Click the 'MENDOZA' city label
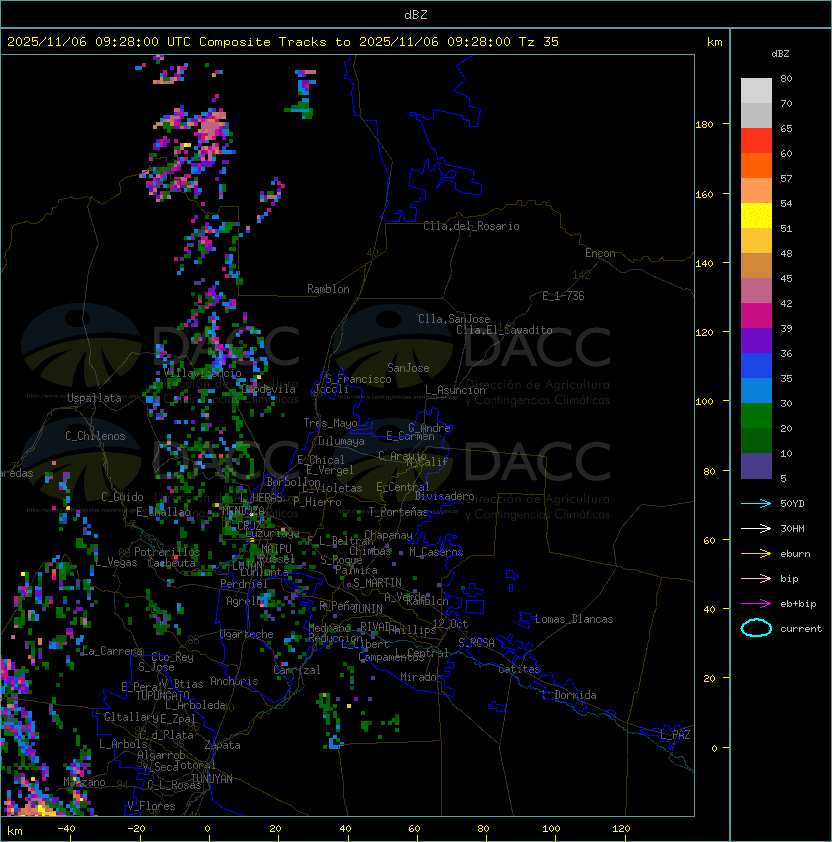The height and width of the screenshot is (842, 832). pyautogui.click(x=243, y=510)
